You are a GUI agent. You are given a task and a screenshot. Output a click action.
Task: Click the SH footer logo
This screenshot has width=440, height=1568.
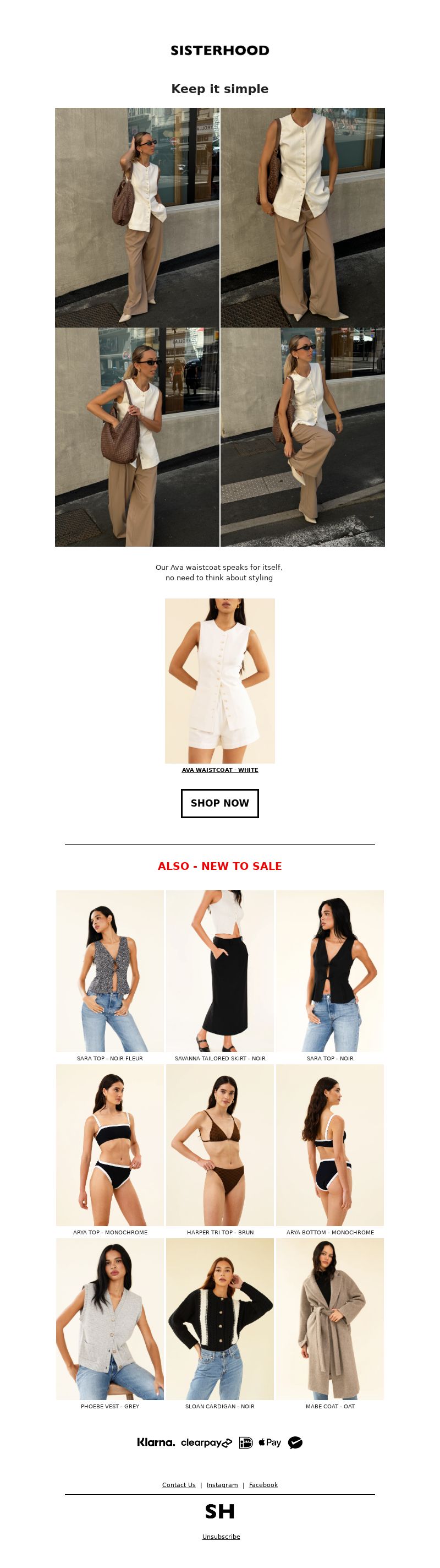point(219,1511)
